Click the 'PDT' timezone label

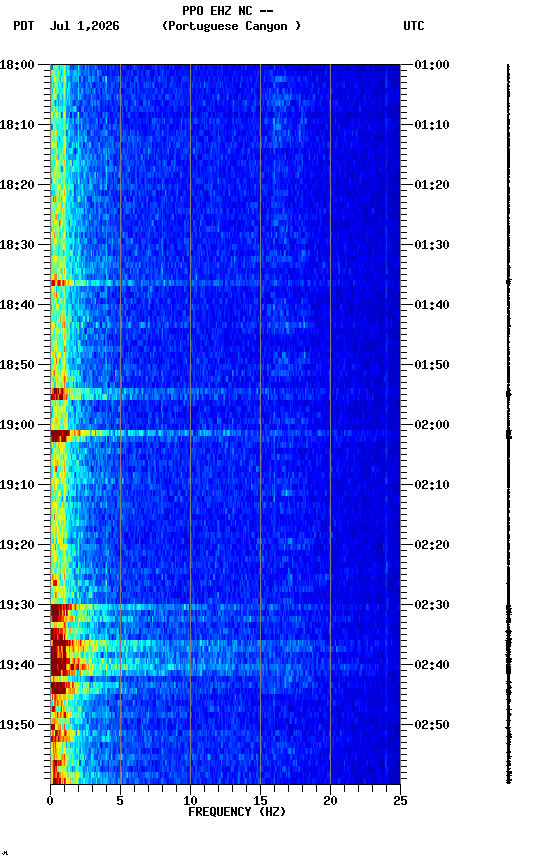click(23, 26)
